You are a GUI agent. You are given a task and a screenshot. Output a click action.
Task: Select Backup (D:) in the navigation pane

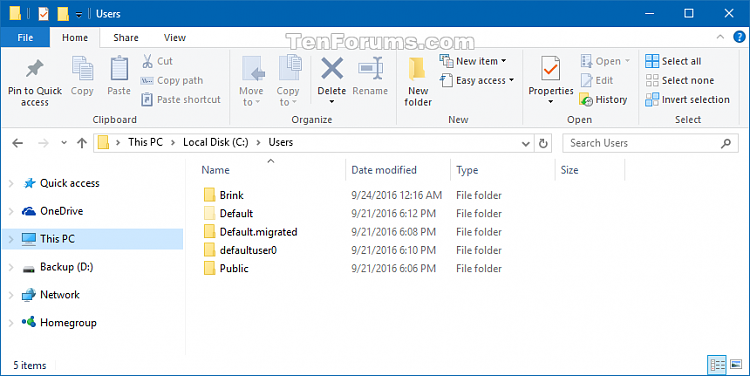[x=66, y=267]
